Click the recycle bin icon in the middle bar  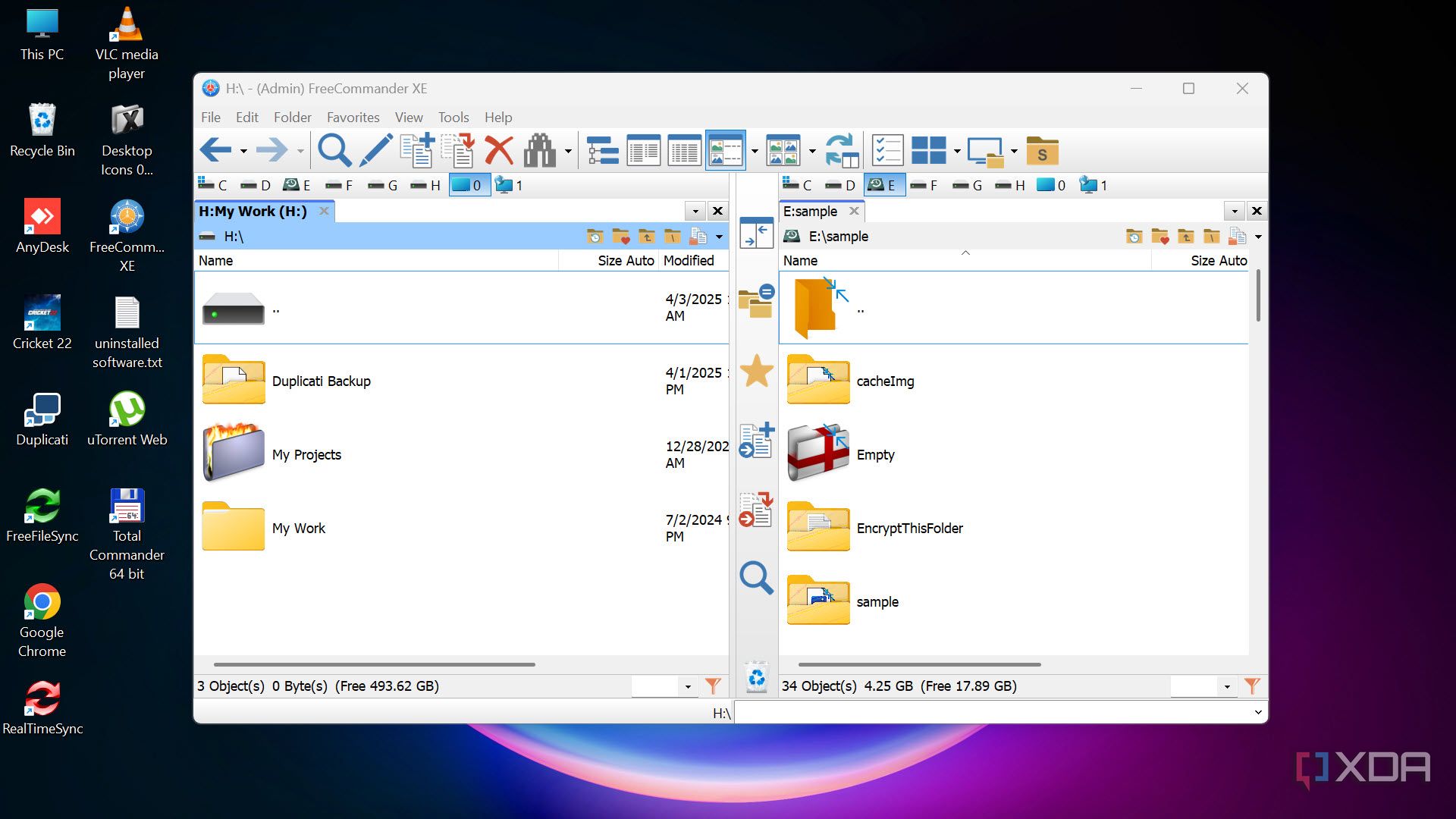[x=756, y=677]
